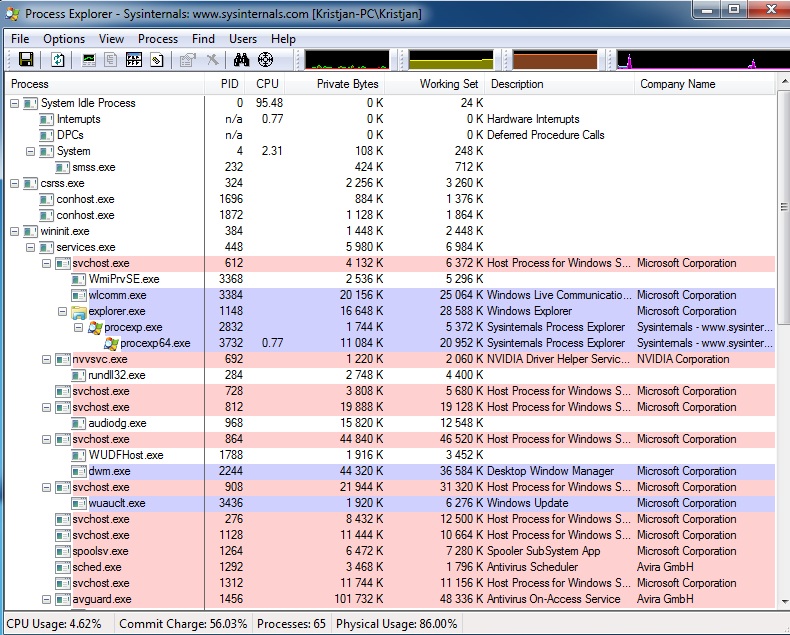Open the Process menu
Viewport: 790px width, 635px height.
click(x=158, y=39)
